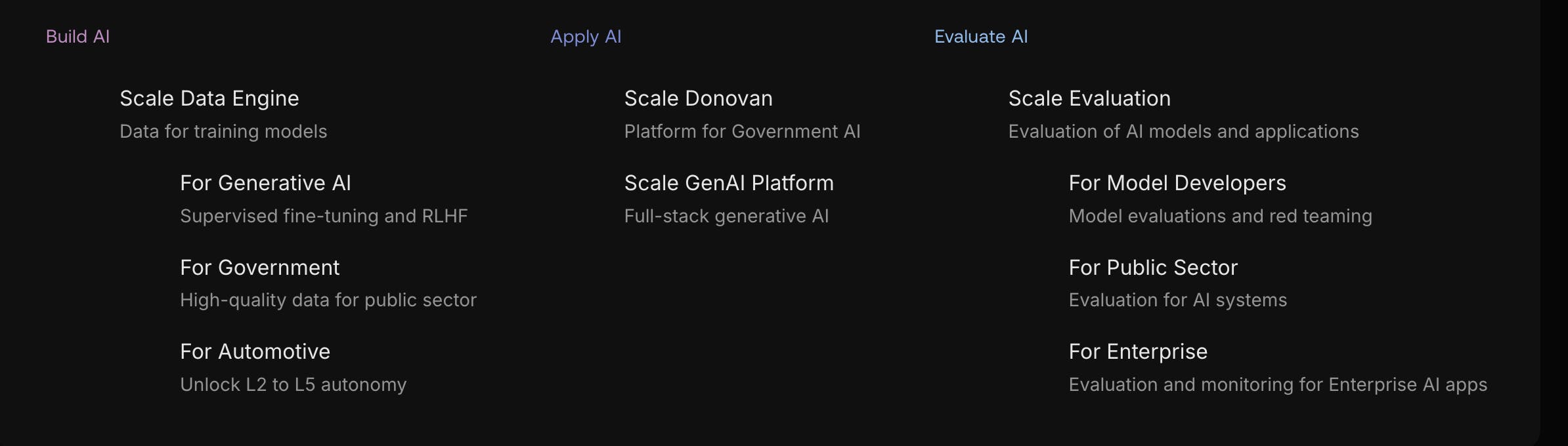Click "Full-stack generative AI" description
Image resolution: width=1568 pixels, height=446 pixels.
click(x=726, y=216)
